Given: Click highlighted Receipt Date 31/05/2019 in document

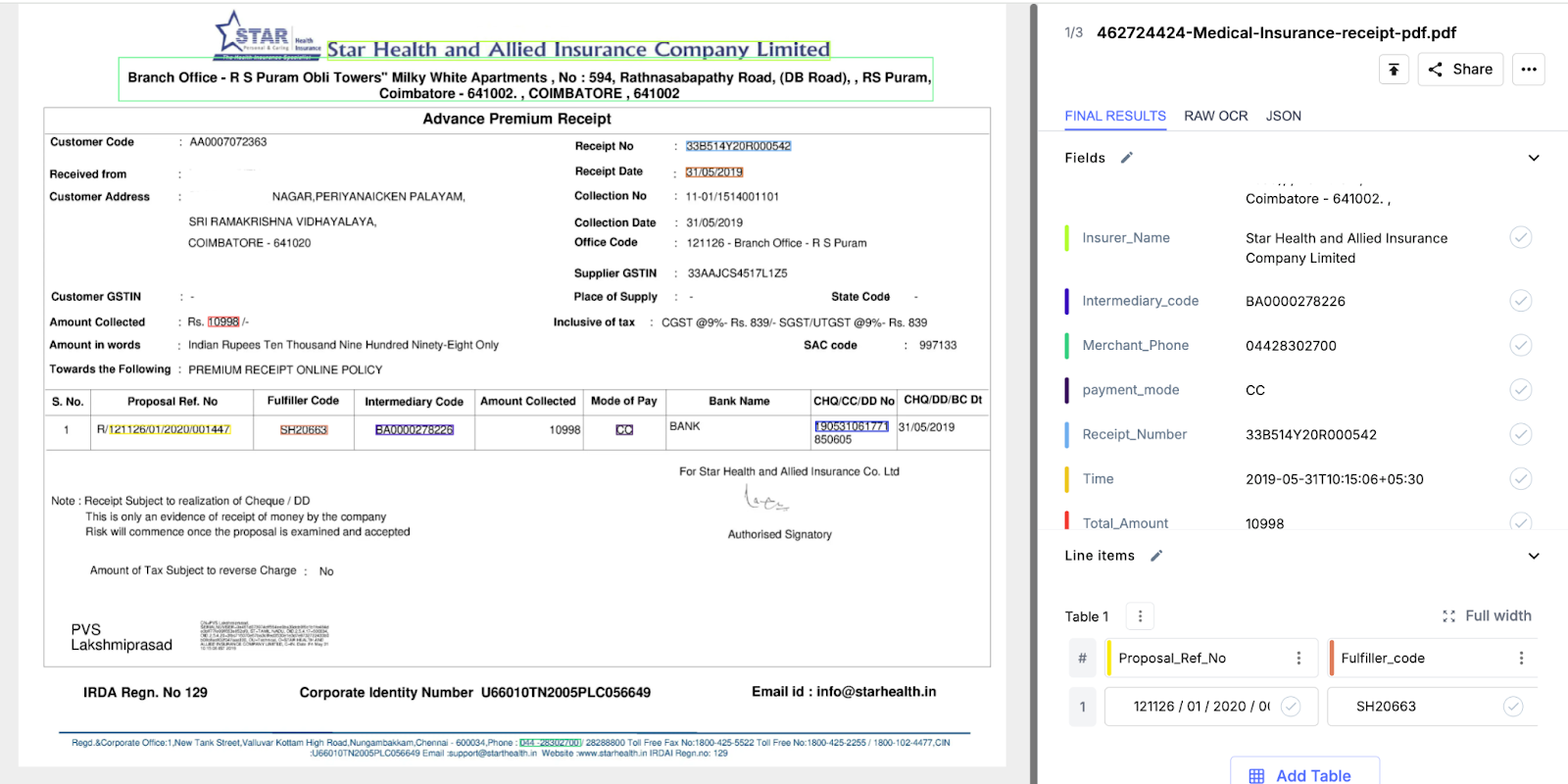Looking at the screenshot, I should pos(714,172).
